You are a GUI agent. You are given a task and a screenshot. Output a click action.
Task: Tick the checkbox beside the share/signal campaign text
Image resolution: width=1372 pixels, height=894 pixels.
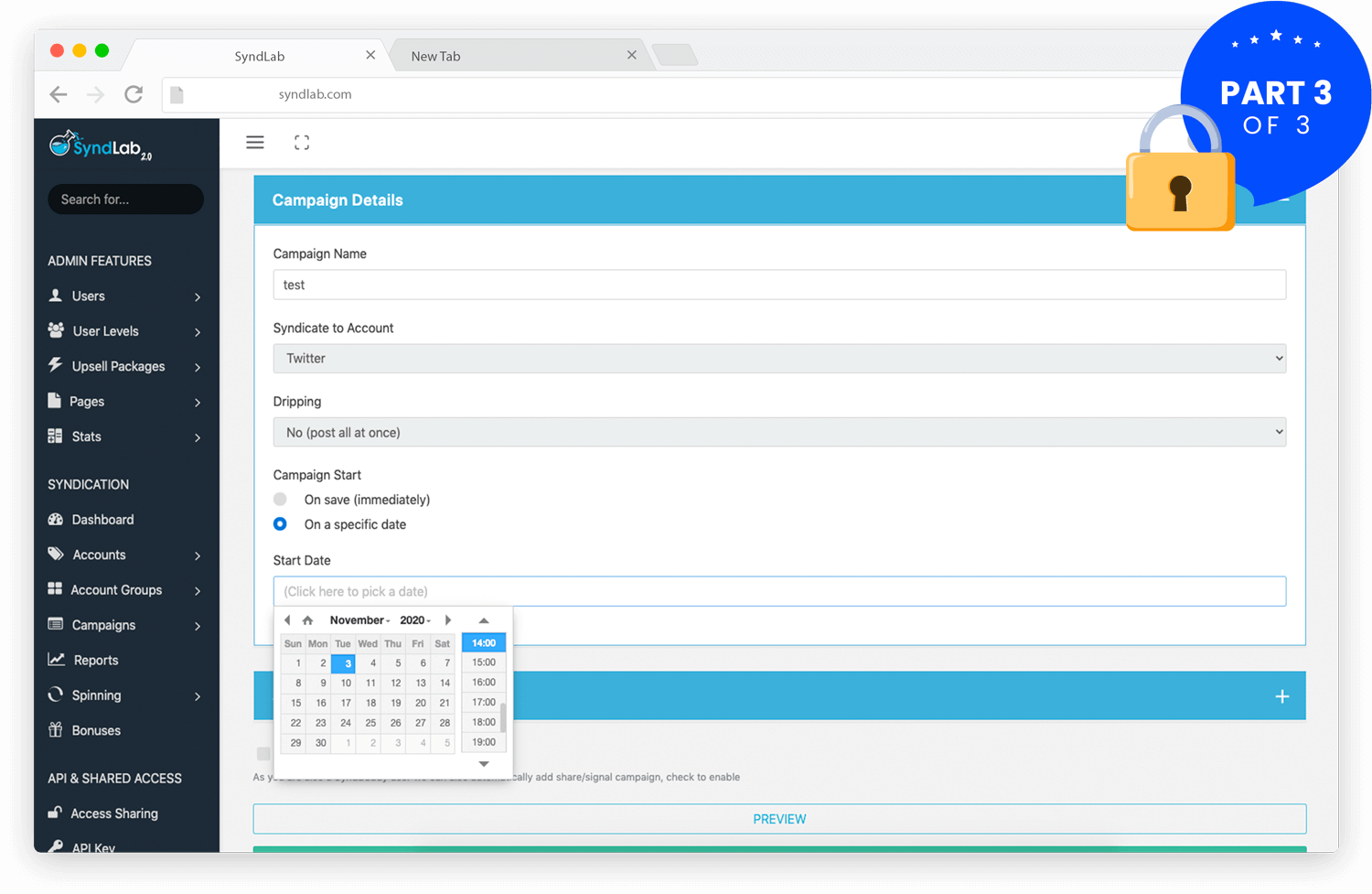[x=263, y=754]
